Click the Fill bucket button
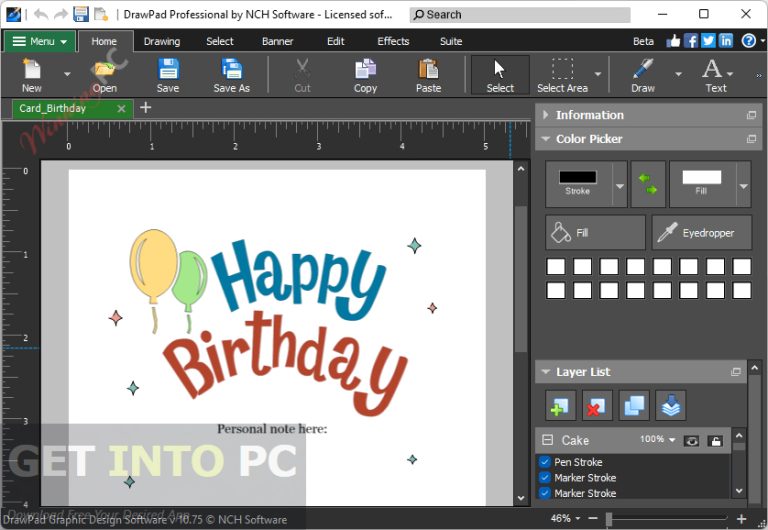Viewport: 768px width, 530px height. pos(595,233)
